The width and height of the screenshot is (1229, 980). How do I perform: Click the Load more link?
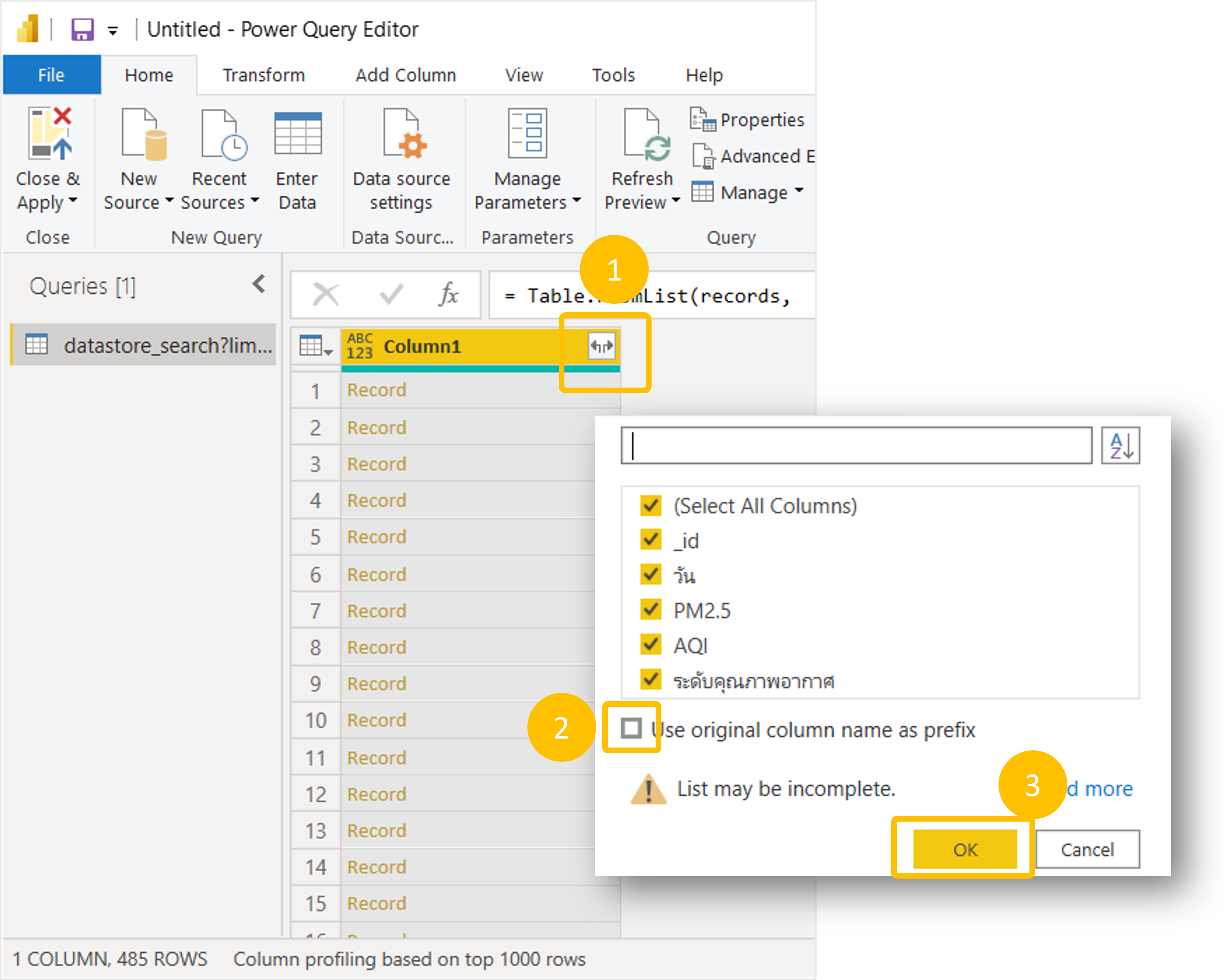point(1100,789)
